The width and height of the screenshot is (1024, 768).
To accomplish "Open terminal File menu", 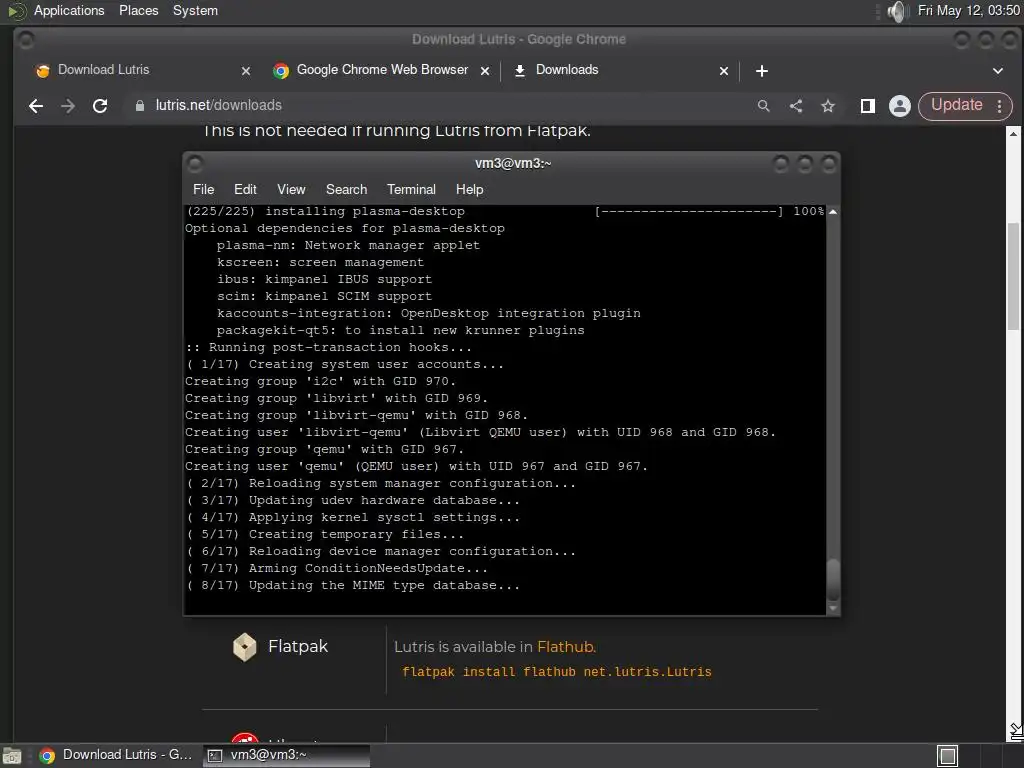I will 203,189.
